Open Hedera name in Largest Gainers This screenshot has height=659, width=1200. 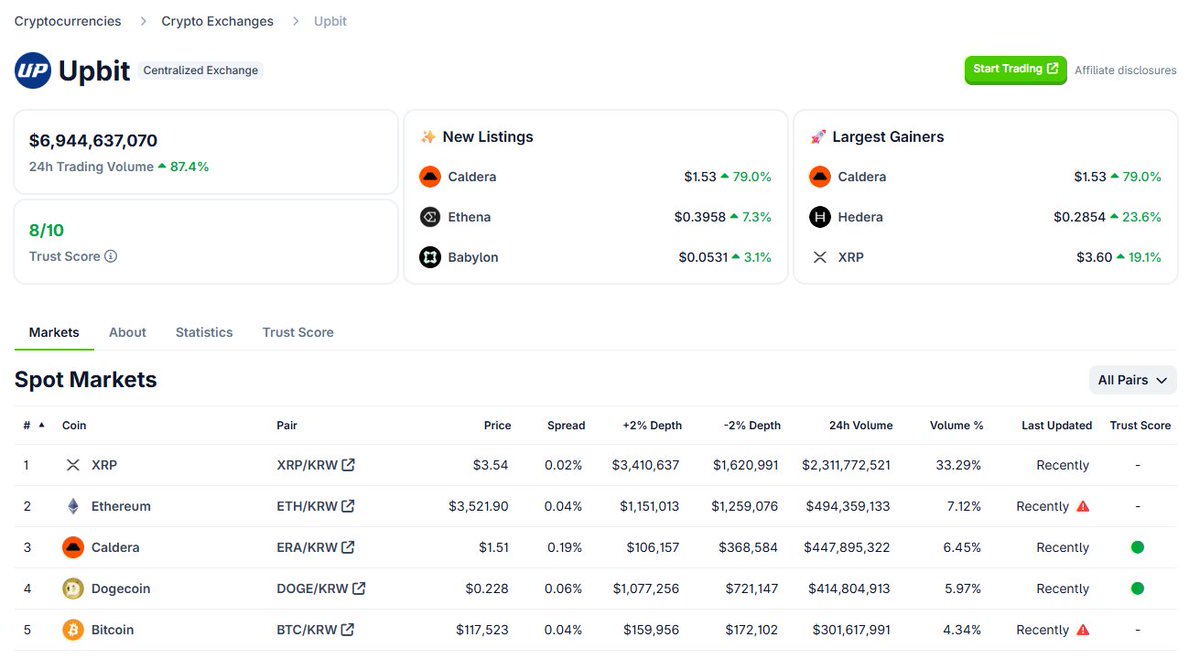pyautogui.click(x=860, y=217)
